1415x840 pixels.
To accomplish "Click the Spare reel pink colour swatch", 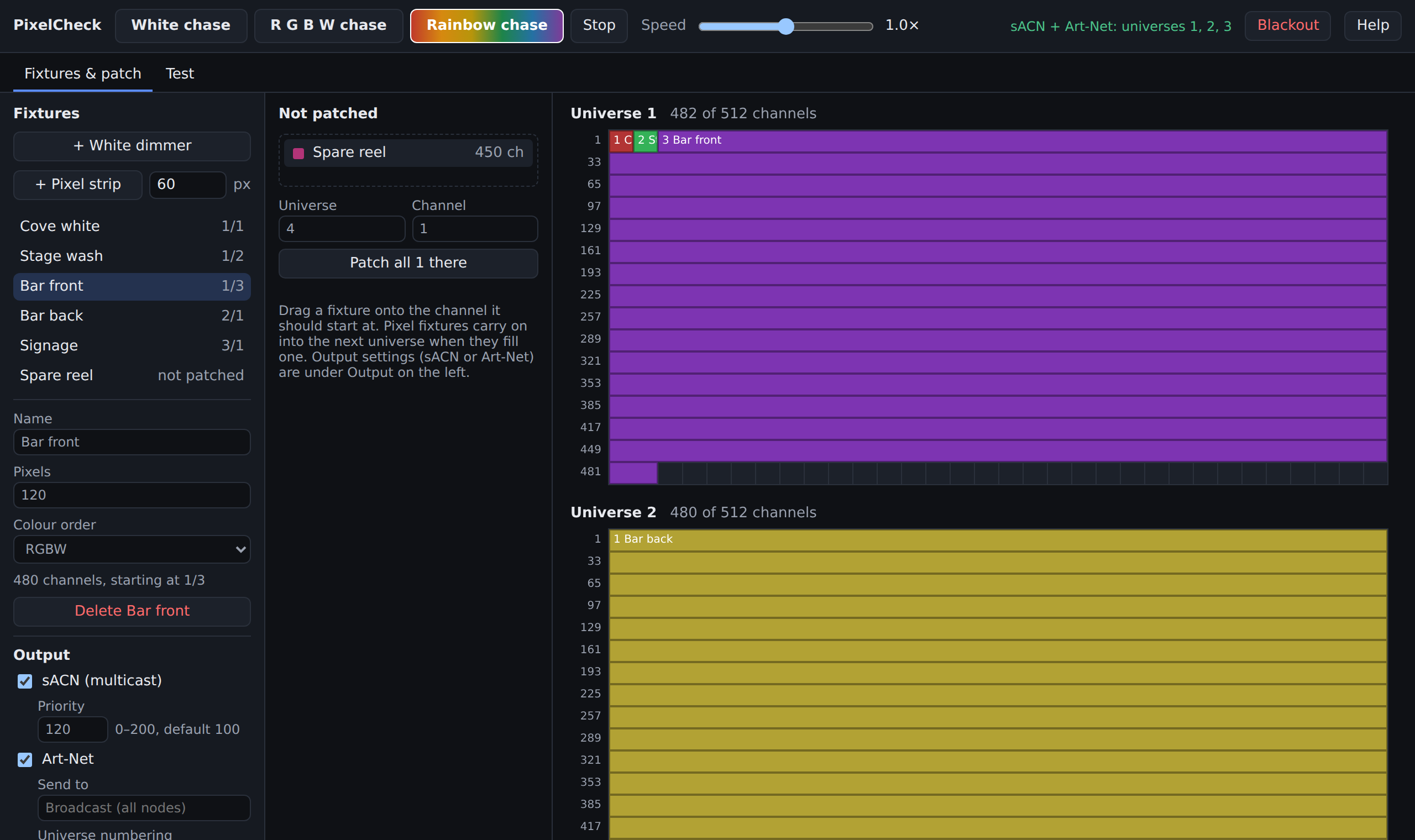I will 298,154.
